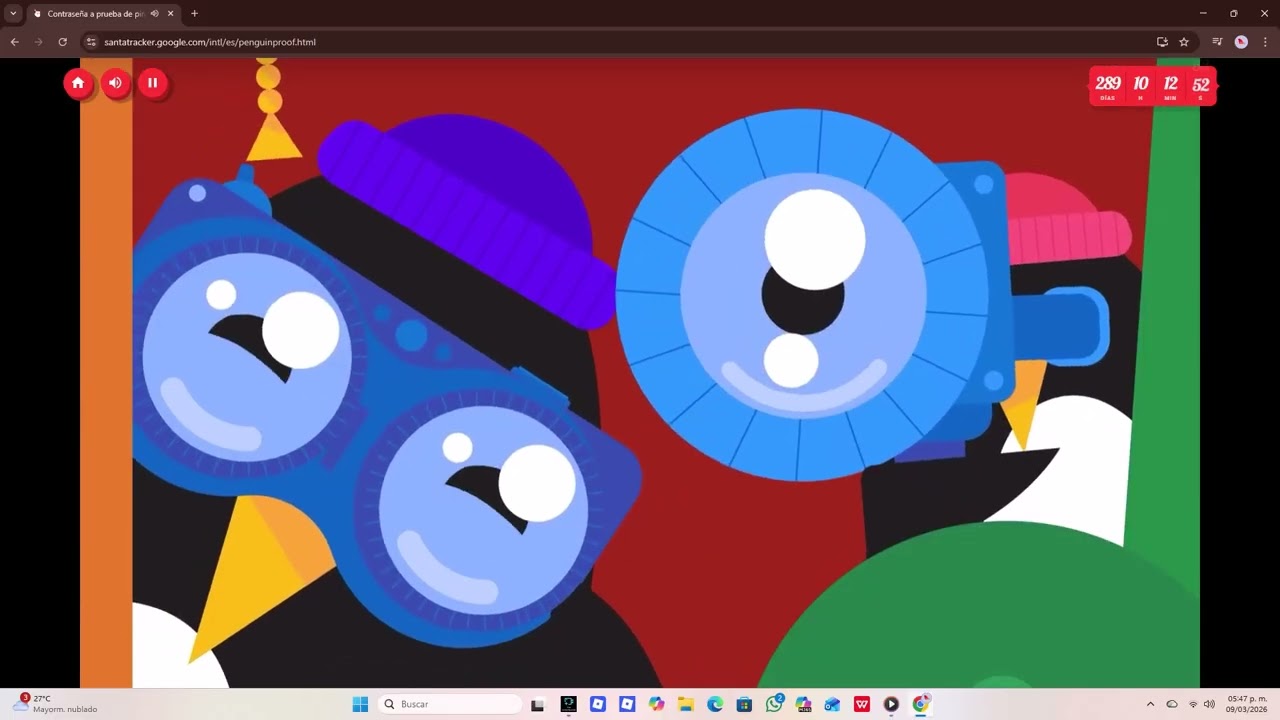Open the media player in taskbar
The image size is (1280, 720).
(x=891, y=704)
